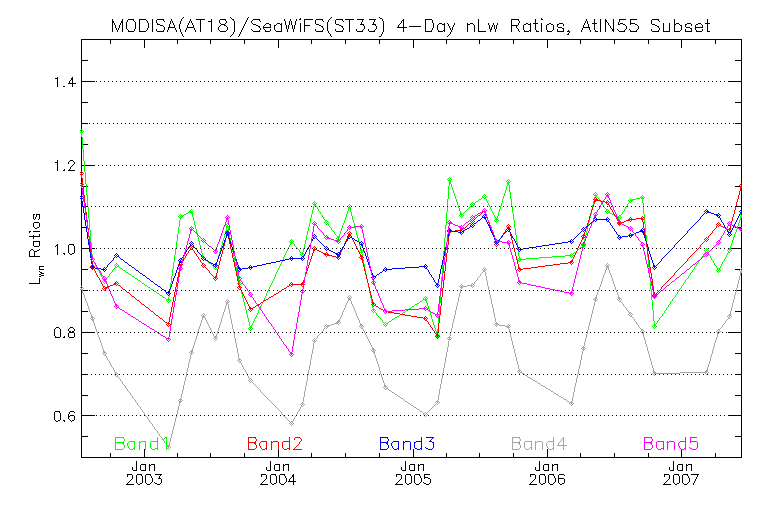Select the green Band1 legend label
768x512 pixels.
point(142,444)
